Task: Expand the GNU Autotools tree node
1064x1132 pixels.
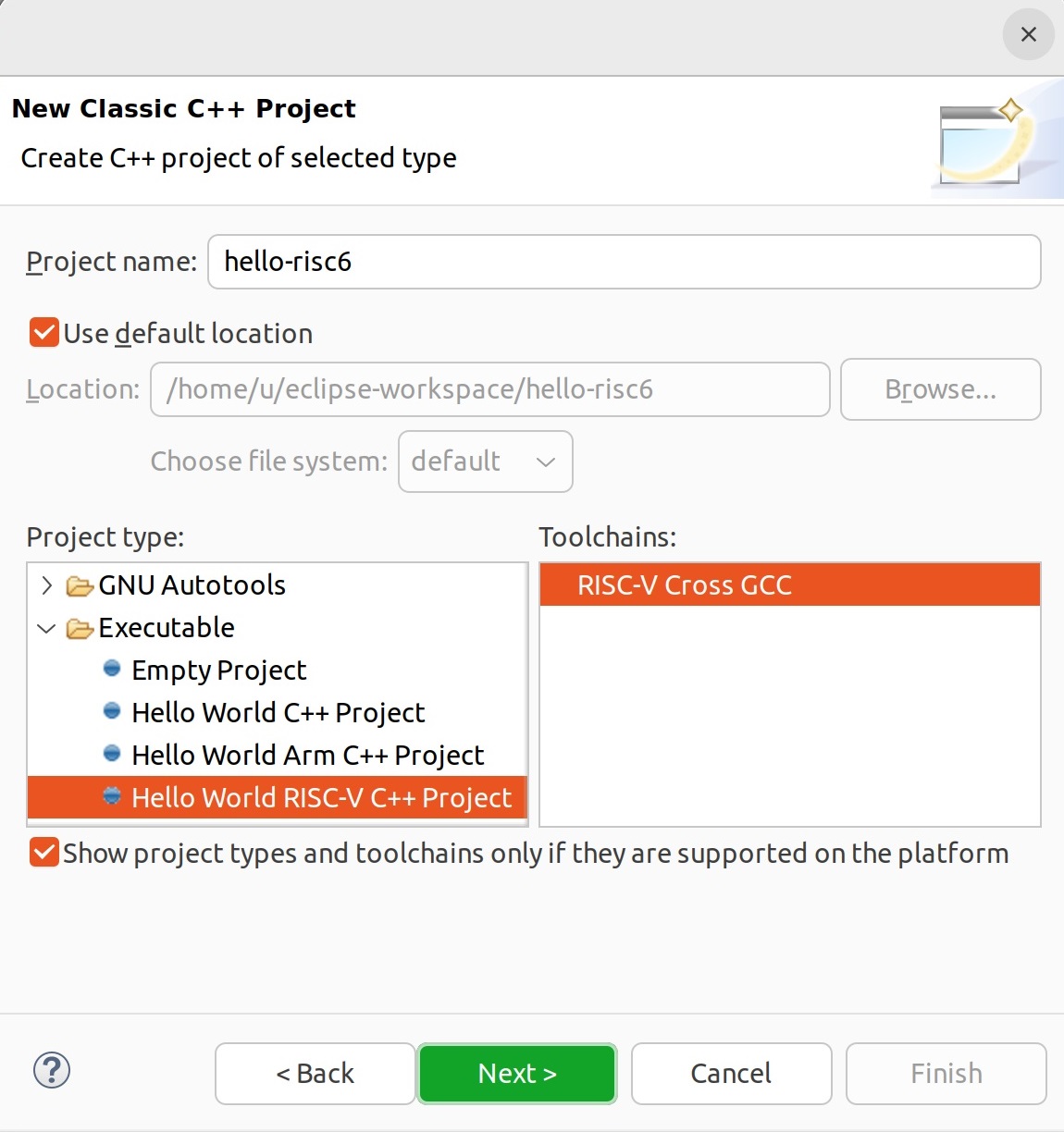Action: point(46,584)
